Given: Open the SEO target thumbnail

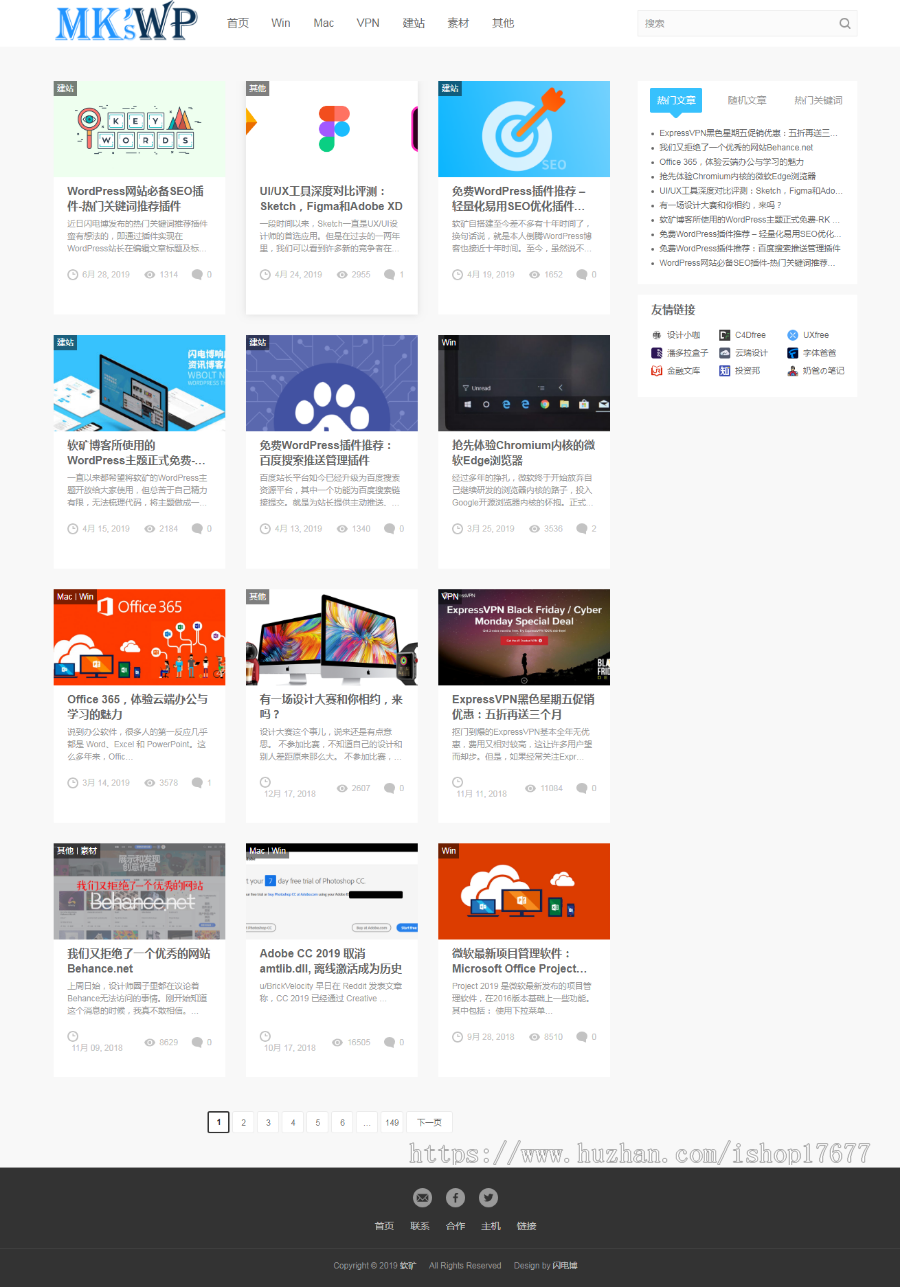Looking at the screenshot, I should coord(523,129).
